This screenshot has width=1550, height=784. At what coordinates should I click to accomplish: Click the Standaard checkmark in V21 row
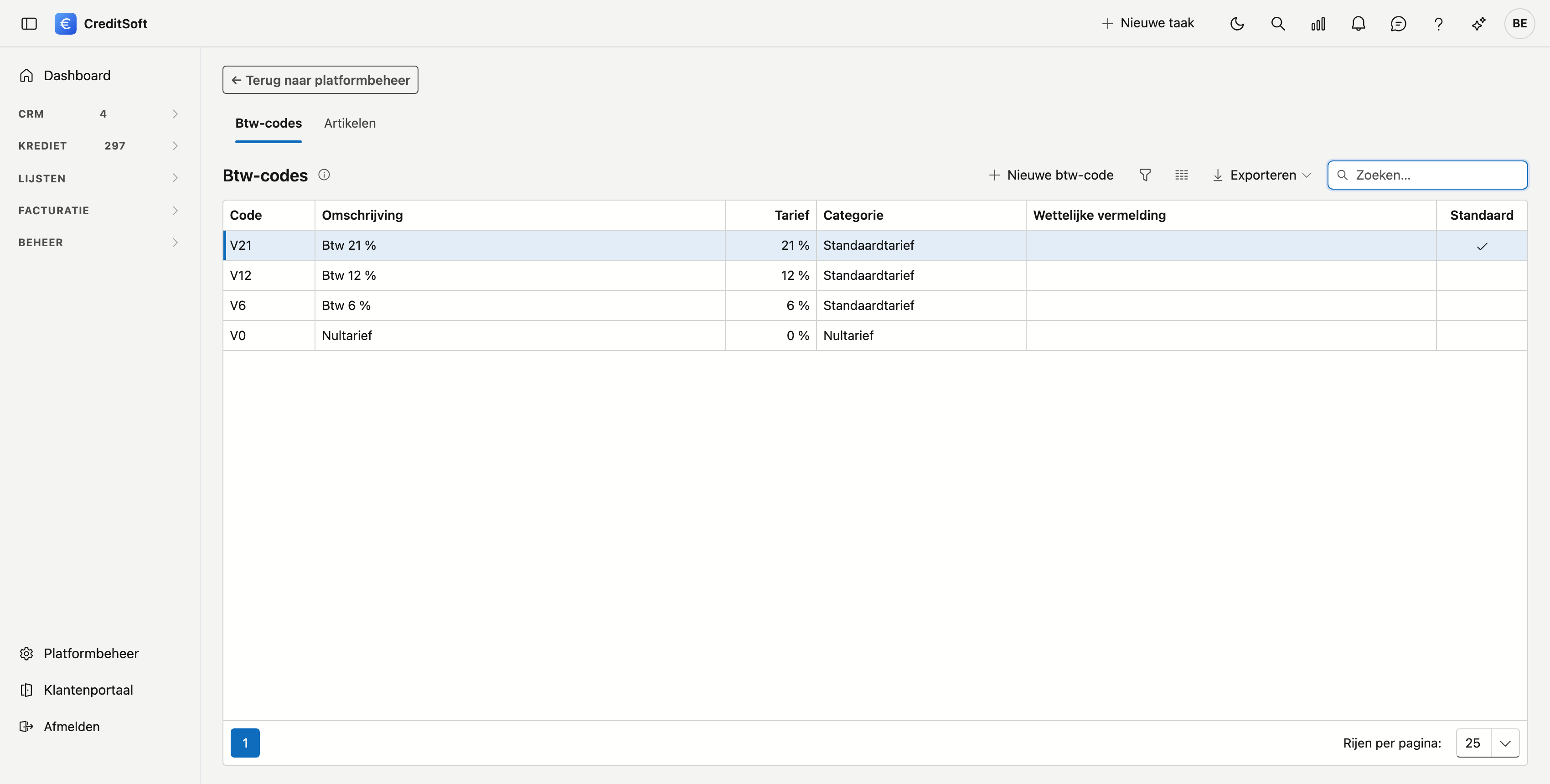point(1482,246)
